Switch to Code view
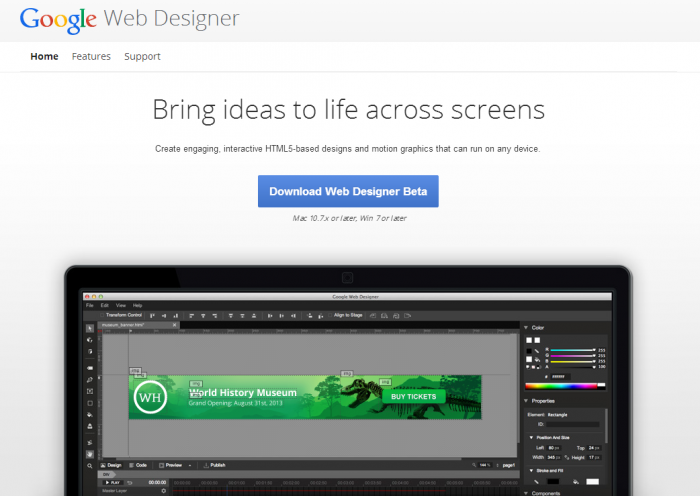Viewport: 700px width, 496px height. tap(138, 465)
